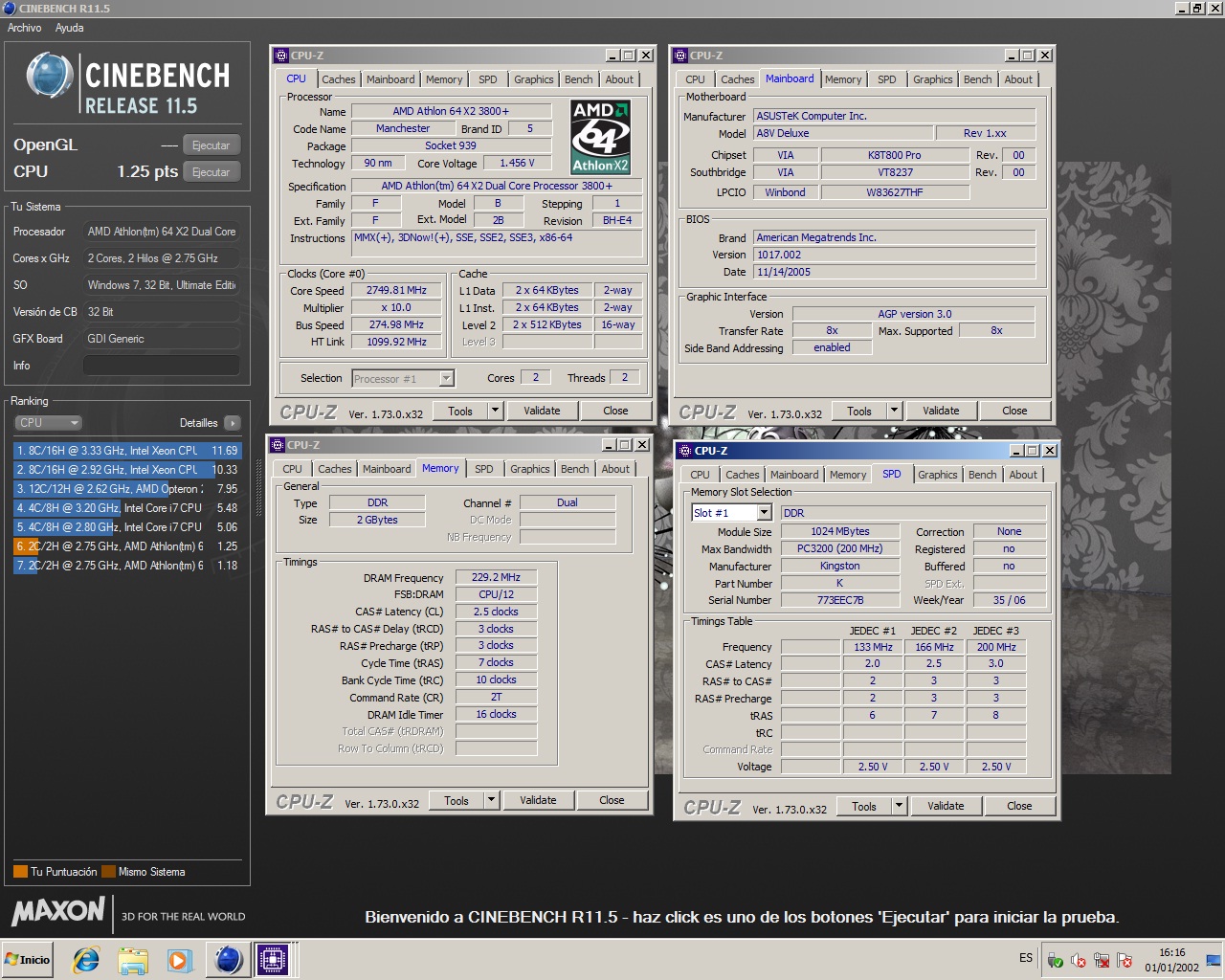Open the Inicio start menu
The height and width of the screenshot is (980, 1225).
pos(28,960)
